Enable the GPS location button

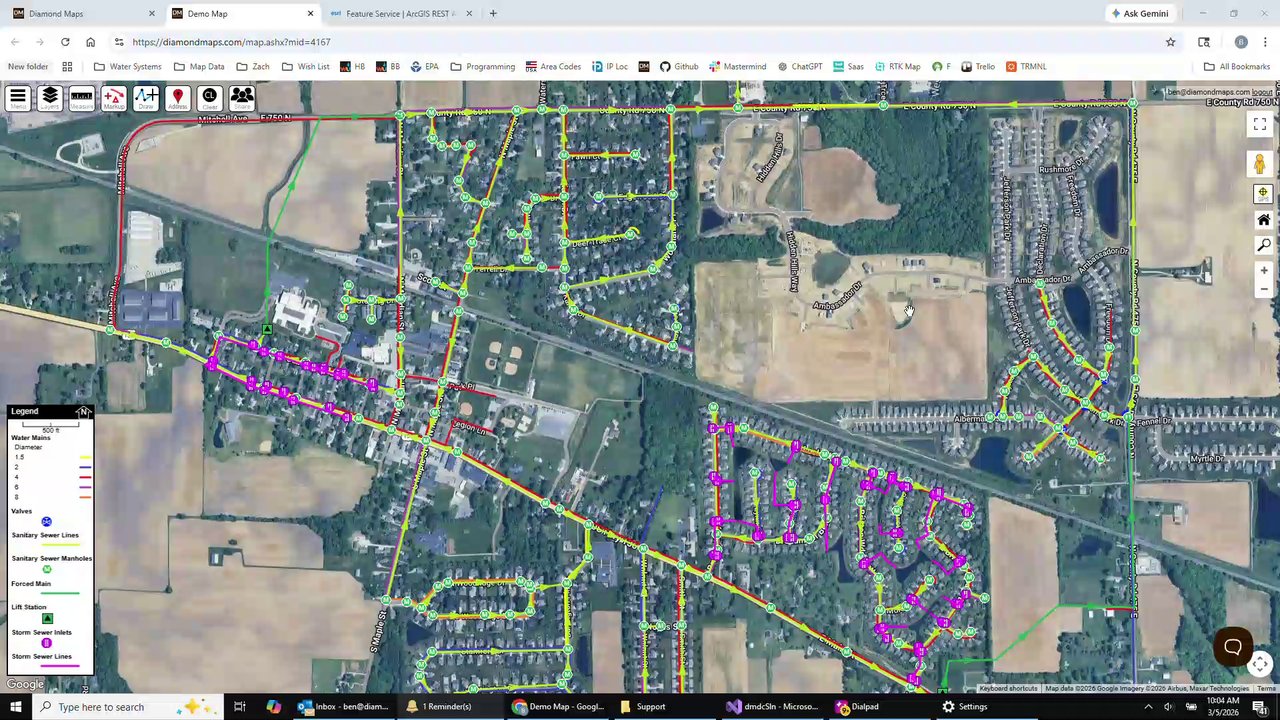(x=1263, y=193)
